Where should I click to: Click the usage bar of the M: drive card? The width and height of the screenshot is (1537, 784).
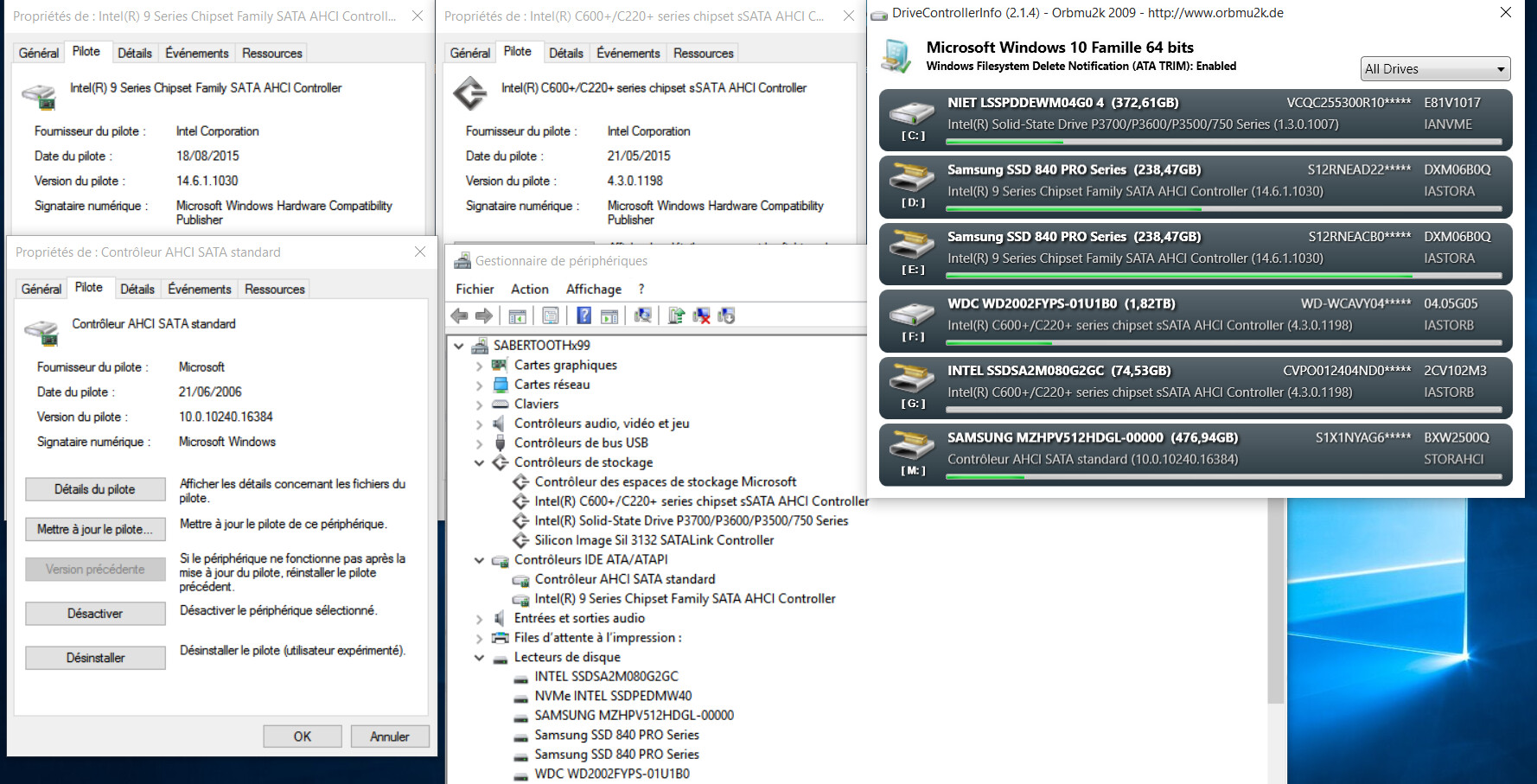pyautogui.click(x=1224, y=477)
